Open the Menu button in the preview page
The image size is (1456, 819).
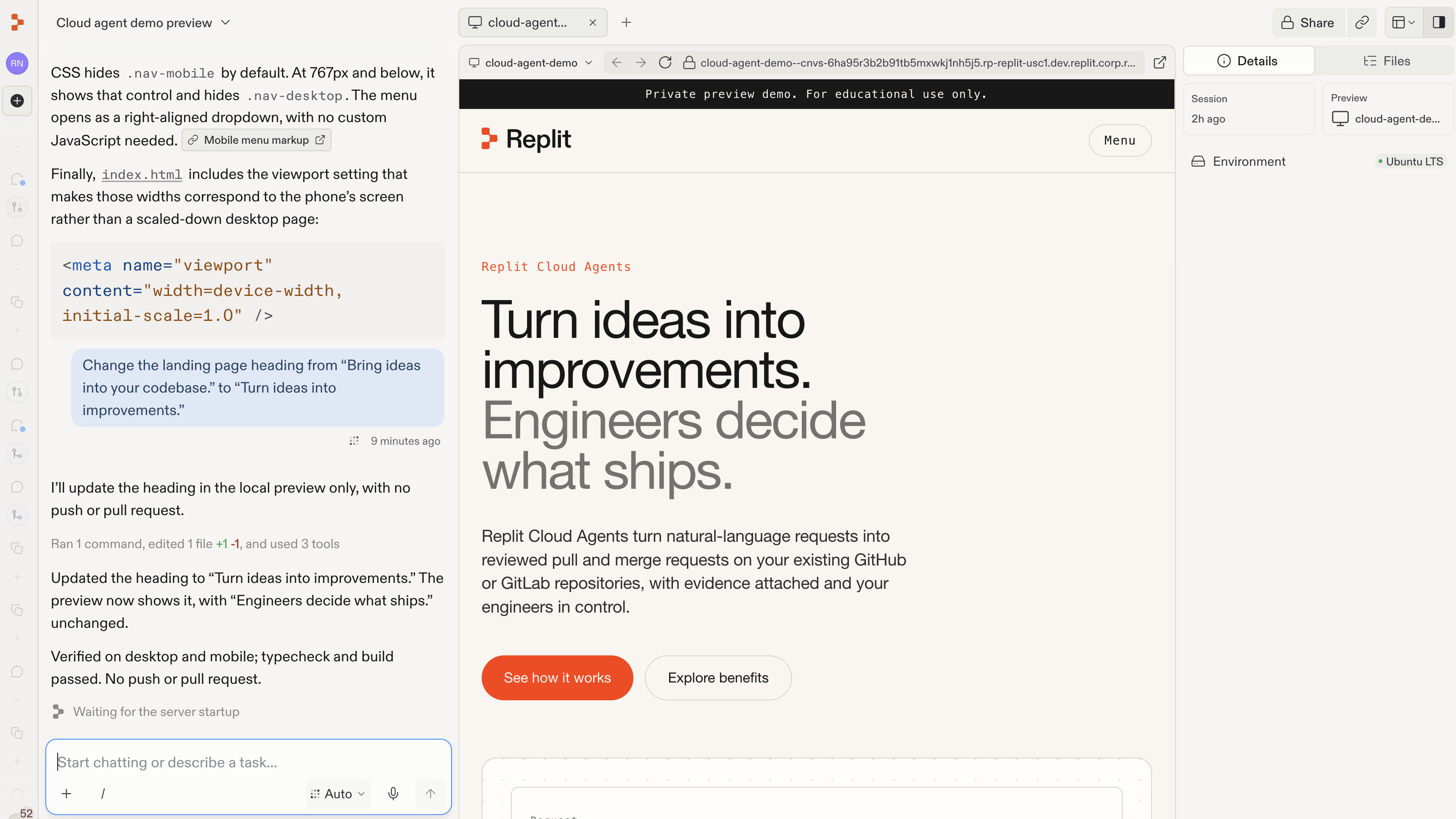pos(1120,140)
